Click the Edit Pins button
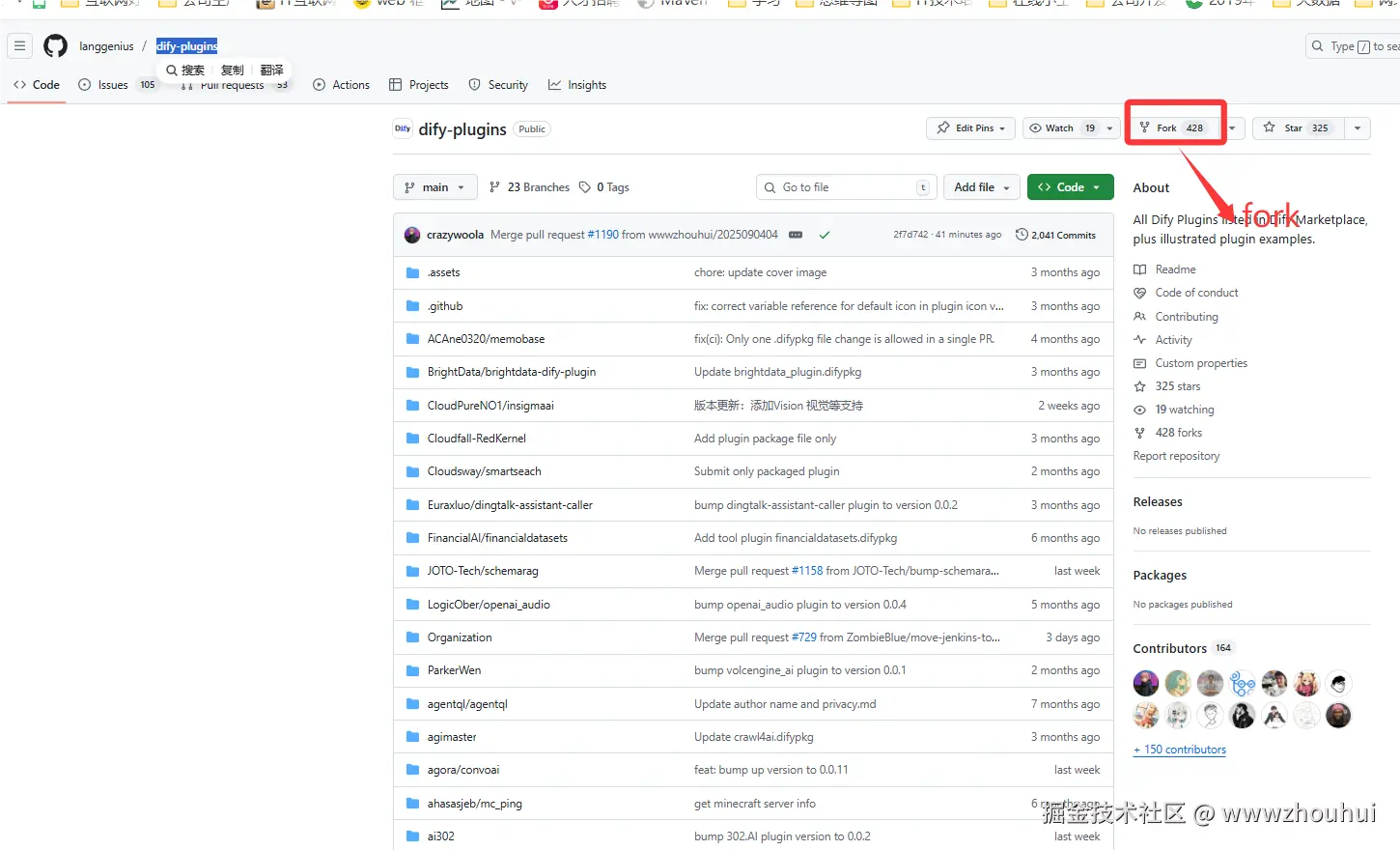Screen dimensions: 1400x850 click(x=970, y=127)
